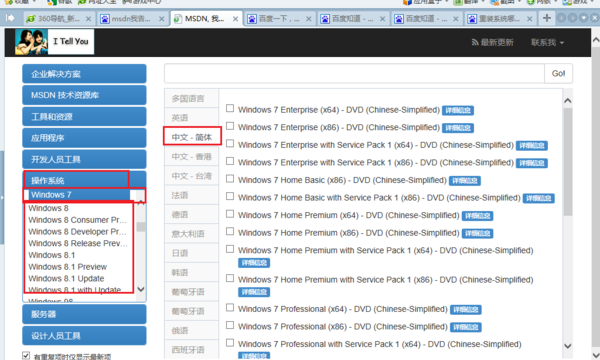The height and width of the screenshot is (360, 600).
Task: Click the file list scrollbar up arrow
Action: [x=568, y=101]
